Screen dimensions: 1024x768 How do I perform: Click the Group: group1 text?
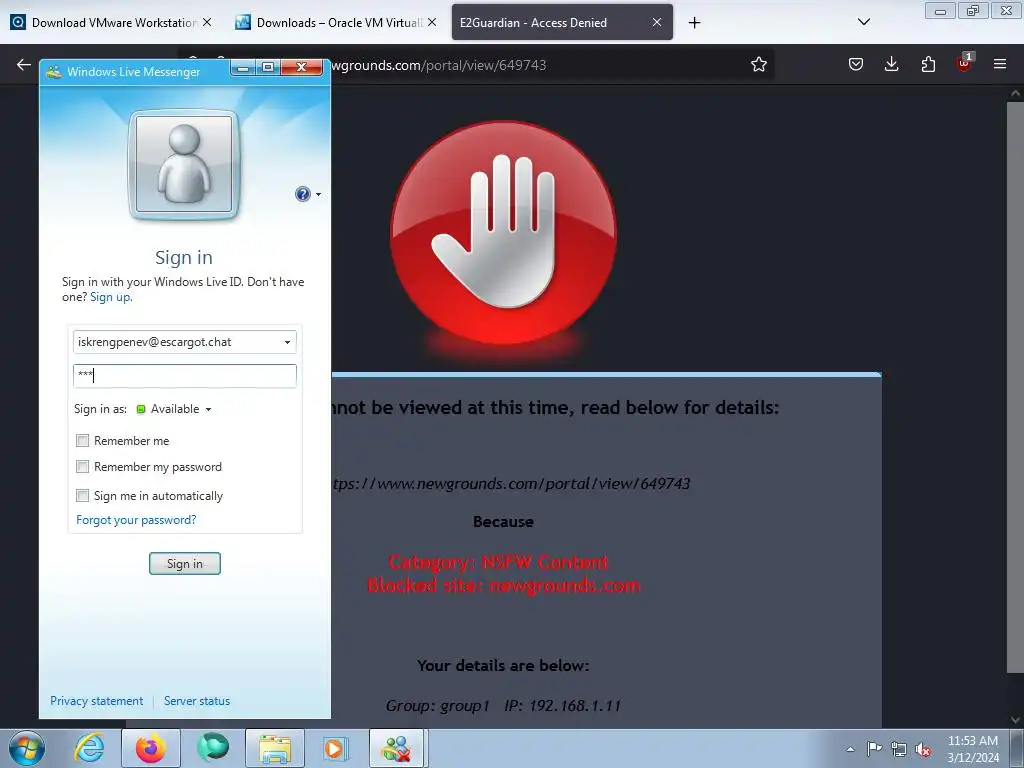[437, 706]
